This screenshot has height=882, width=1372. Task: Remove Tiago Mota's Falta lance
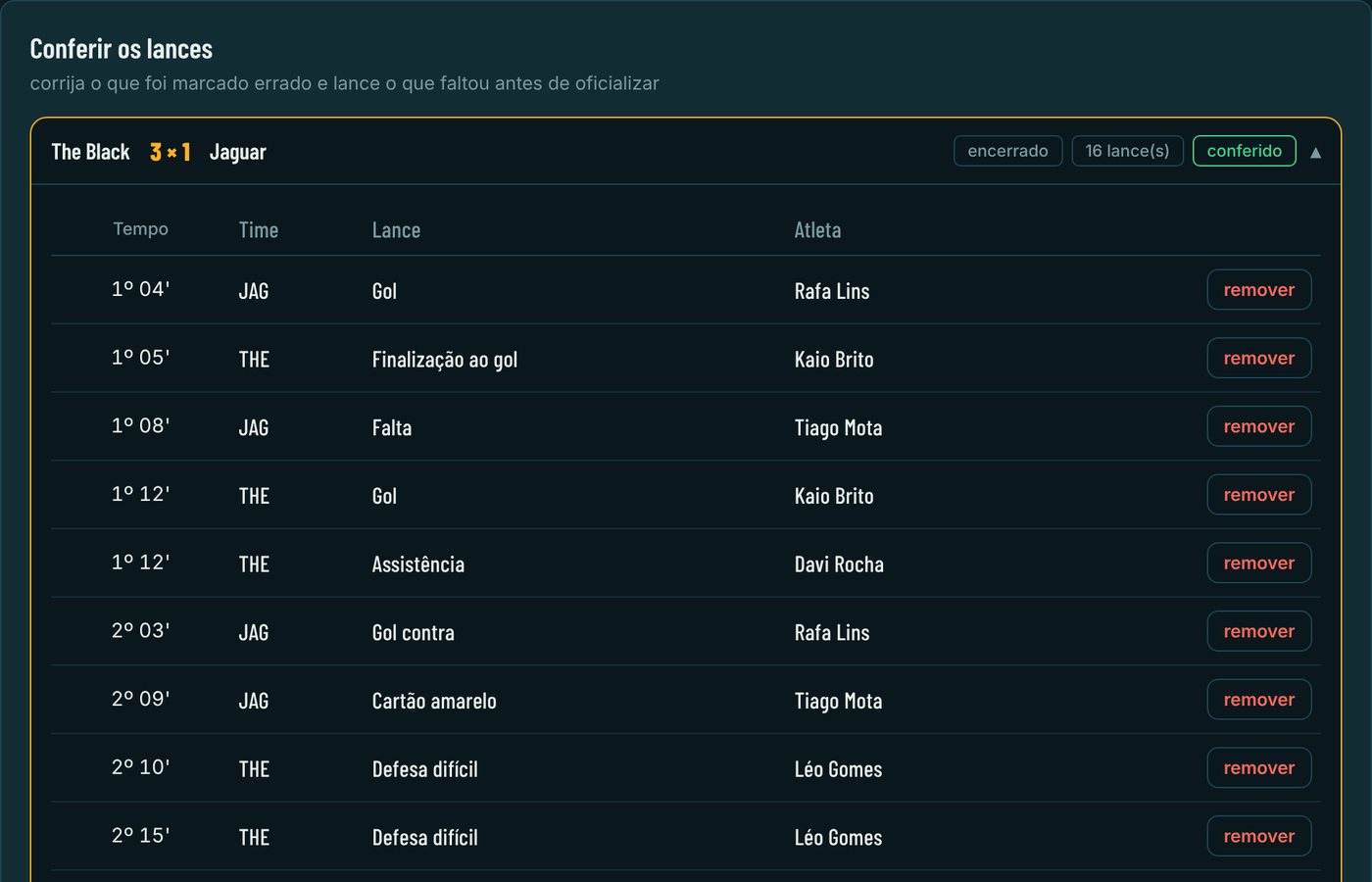tap(1259, 426)
